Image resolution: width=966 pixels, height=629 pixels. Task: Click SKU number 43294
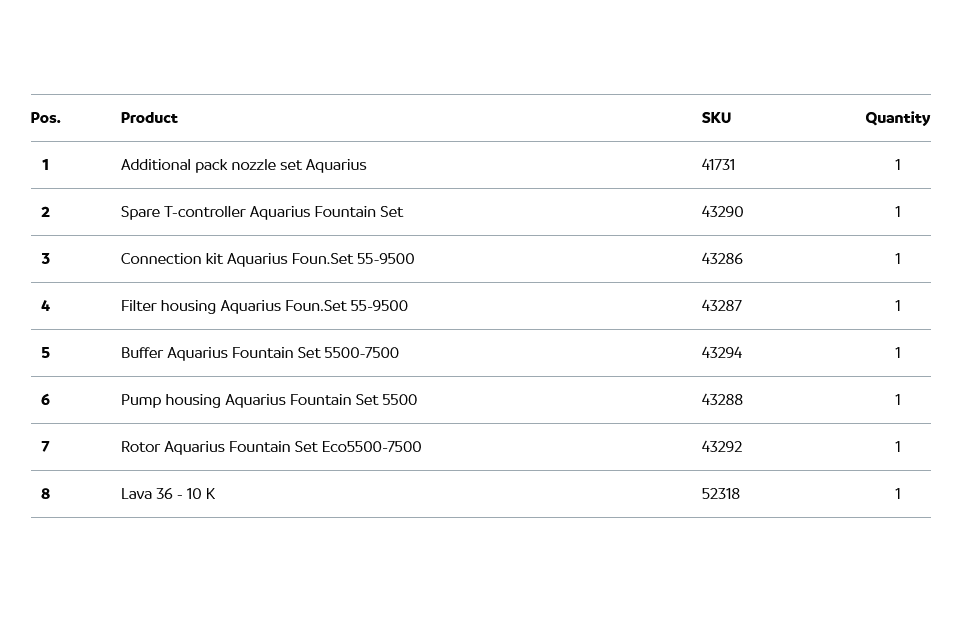[722, 353]
